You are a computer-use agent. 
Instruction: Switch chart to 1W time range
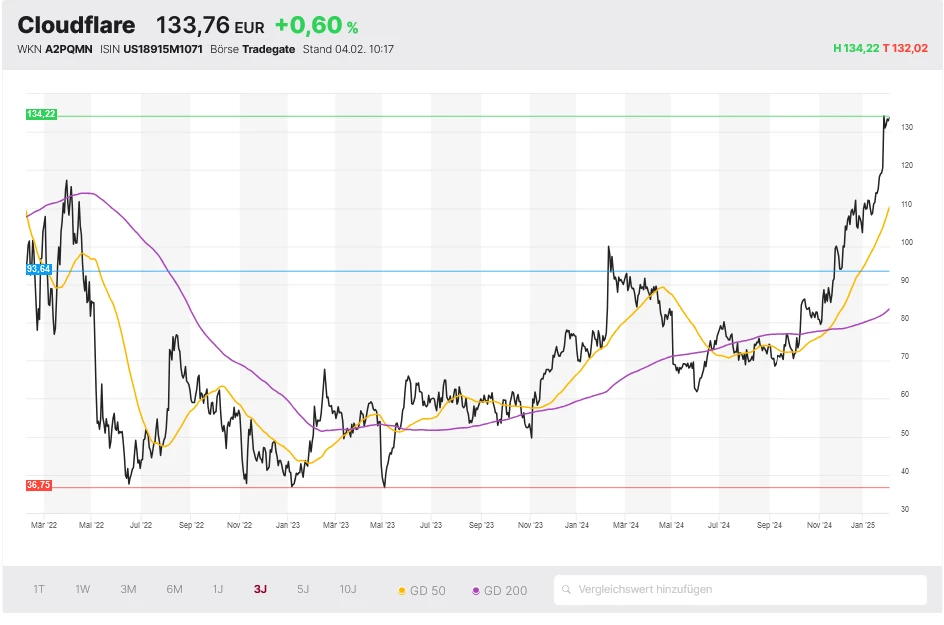pos(83,589)
